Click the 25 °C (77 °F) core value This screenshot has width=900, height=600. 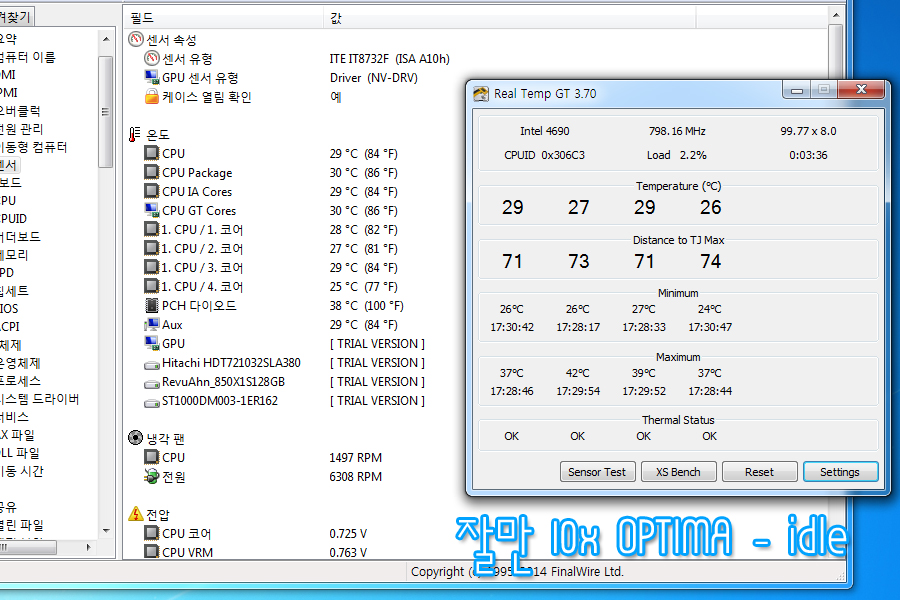pos(363,287)
